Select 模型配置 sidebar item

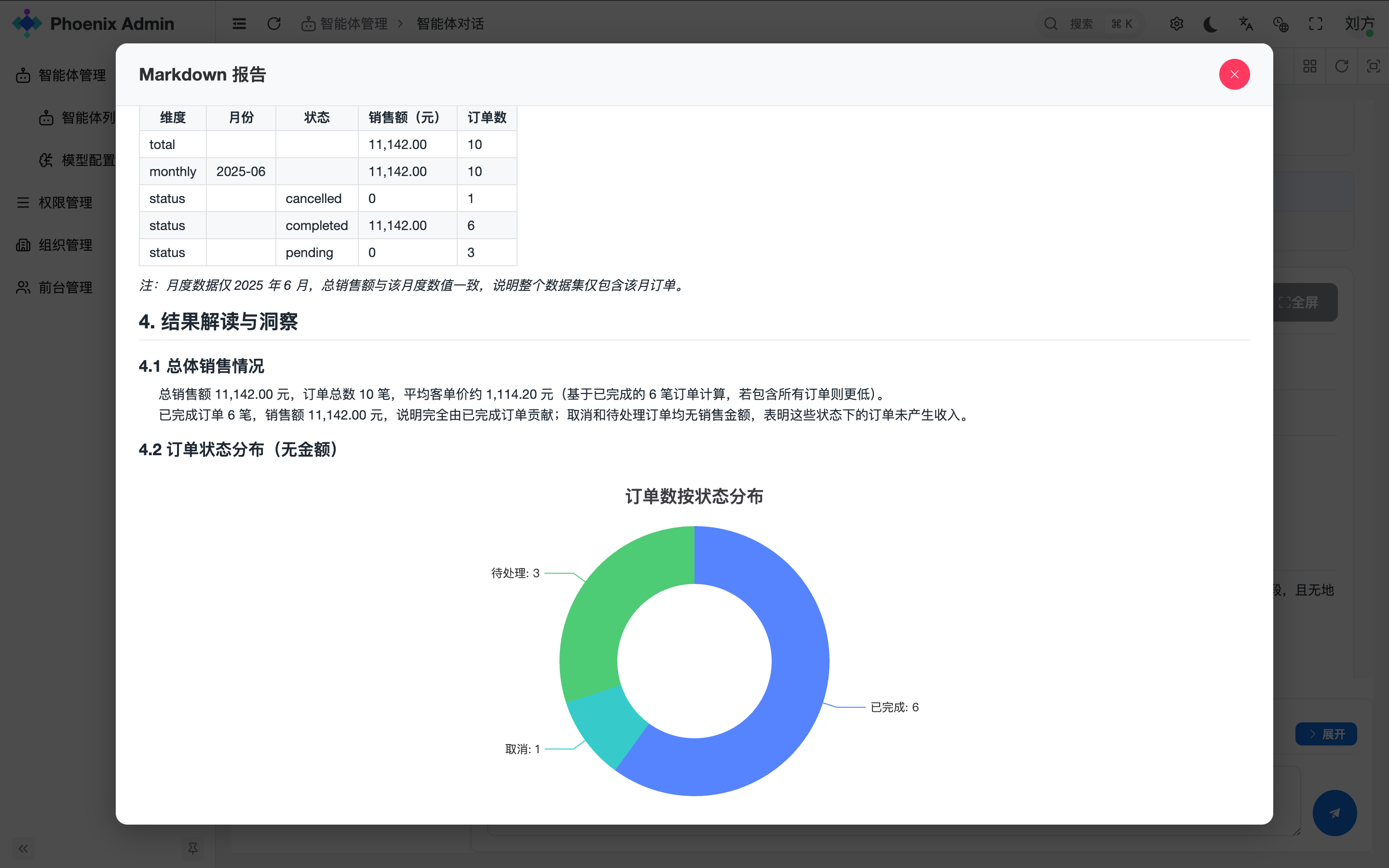point(77,160)
